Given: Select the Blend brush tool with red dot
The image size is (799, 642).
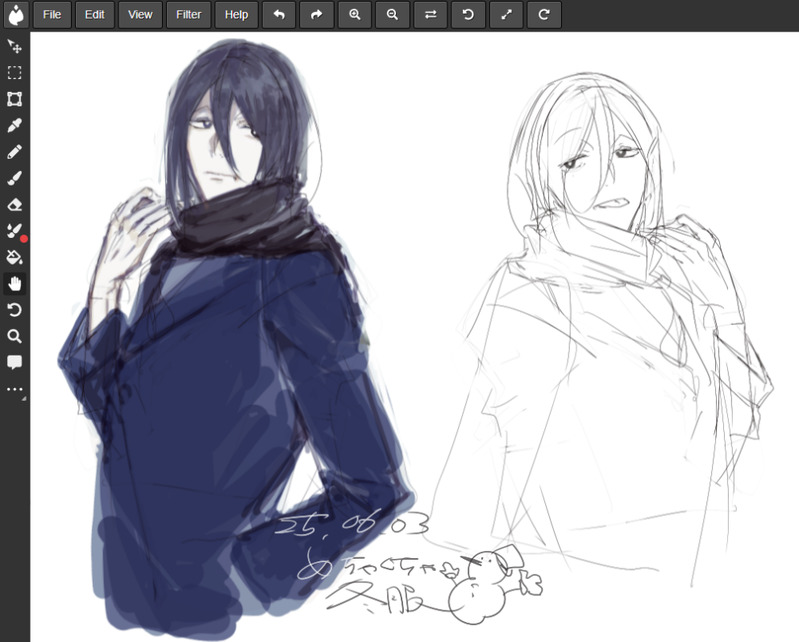Looking at the screenshot, I should [x=14, y=231].
